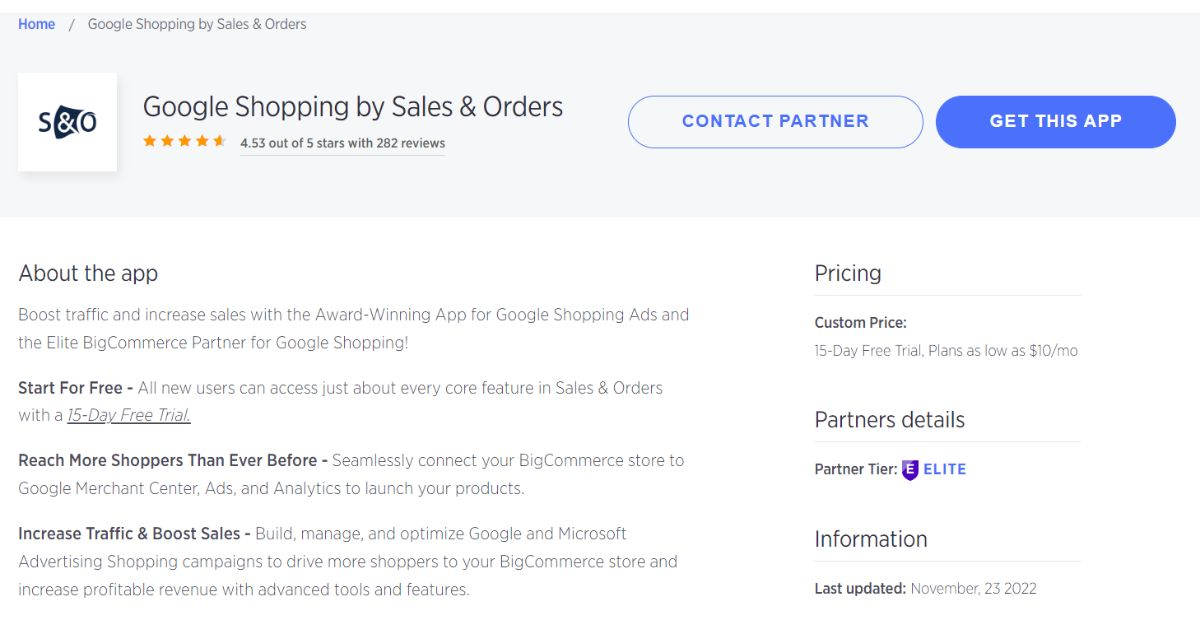Click the Home breadcrumb link
Screen dimensions: 1200x630
tap(36, 24)
